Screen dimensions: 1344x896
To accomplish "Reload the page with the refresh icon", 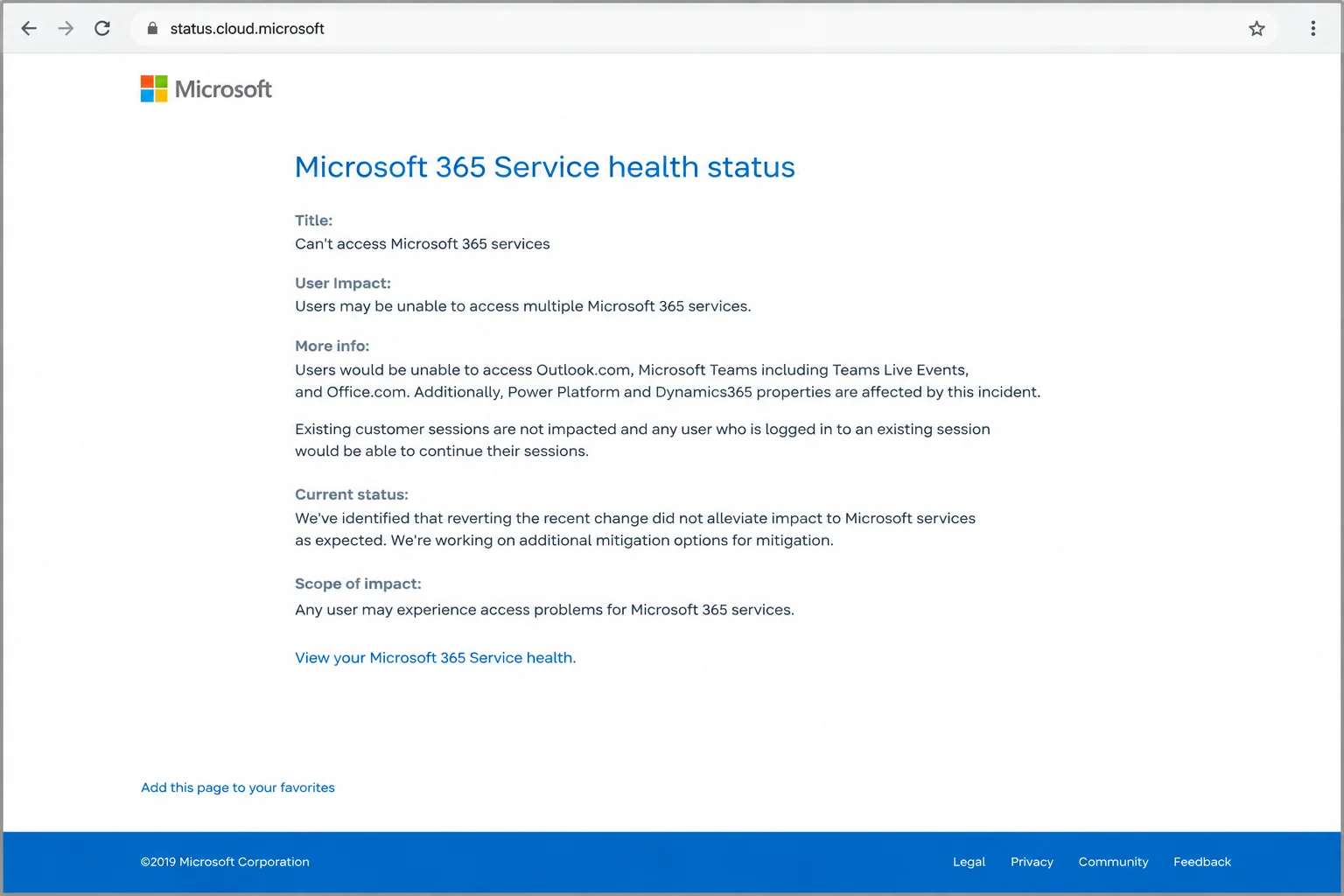I will click(102, 28).
